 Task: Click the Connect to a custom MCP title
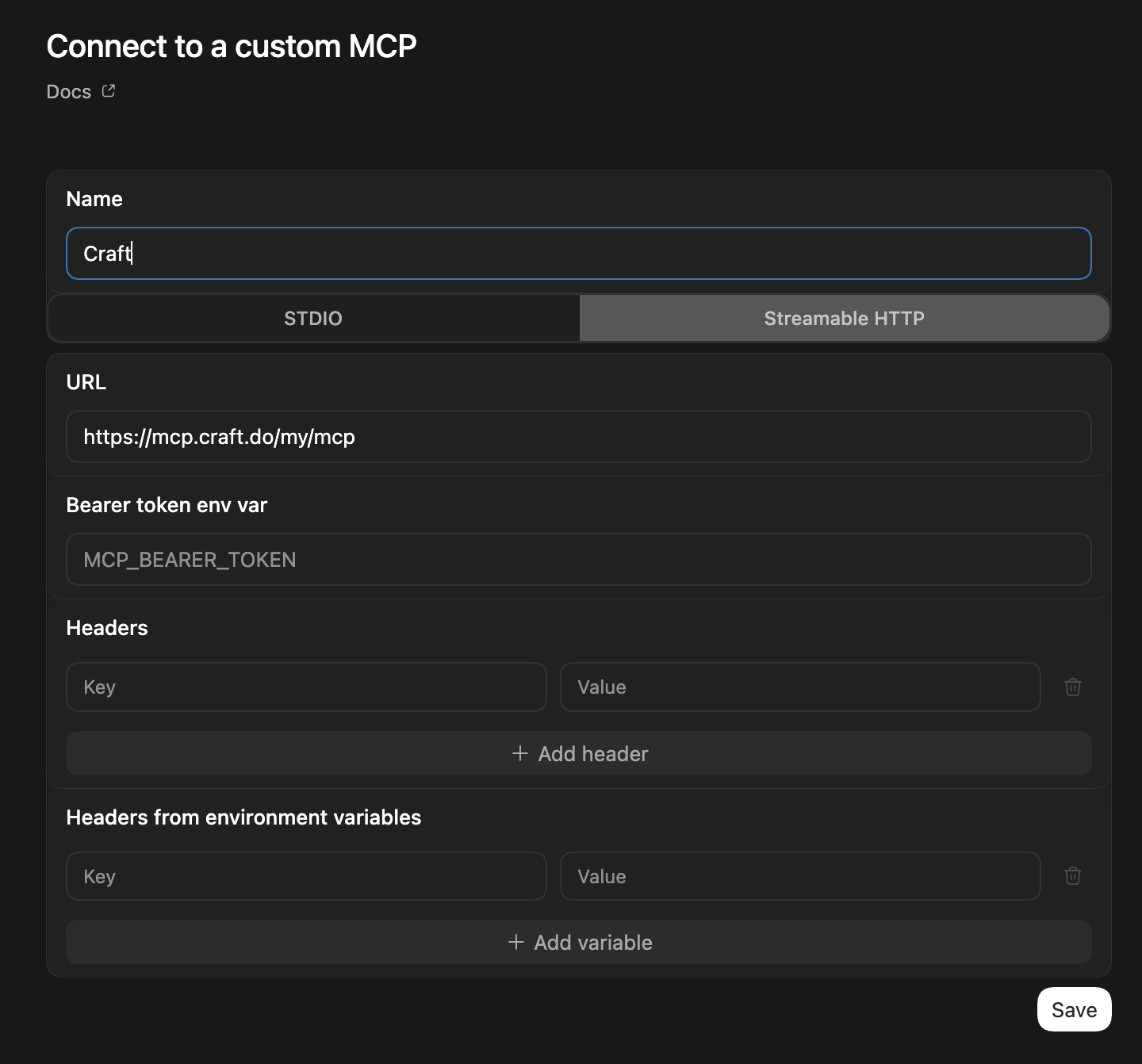[232, 46]
